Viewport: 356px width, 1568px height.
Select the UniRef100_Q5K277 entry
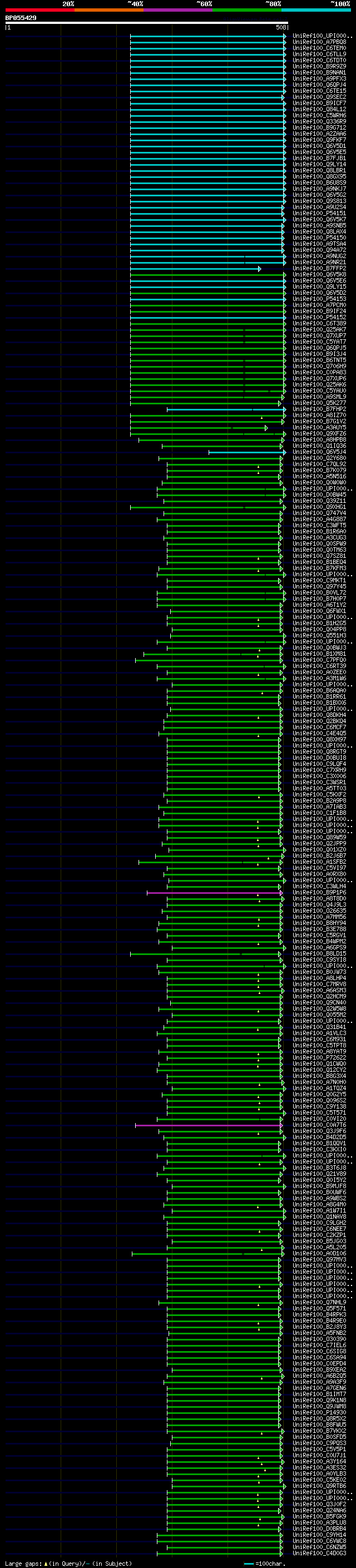[319, 403]
